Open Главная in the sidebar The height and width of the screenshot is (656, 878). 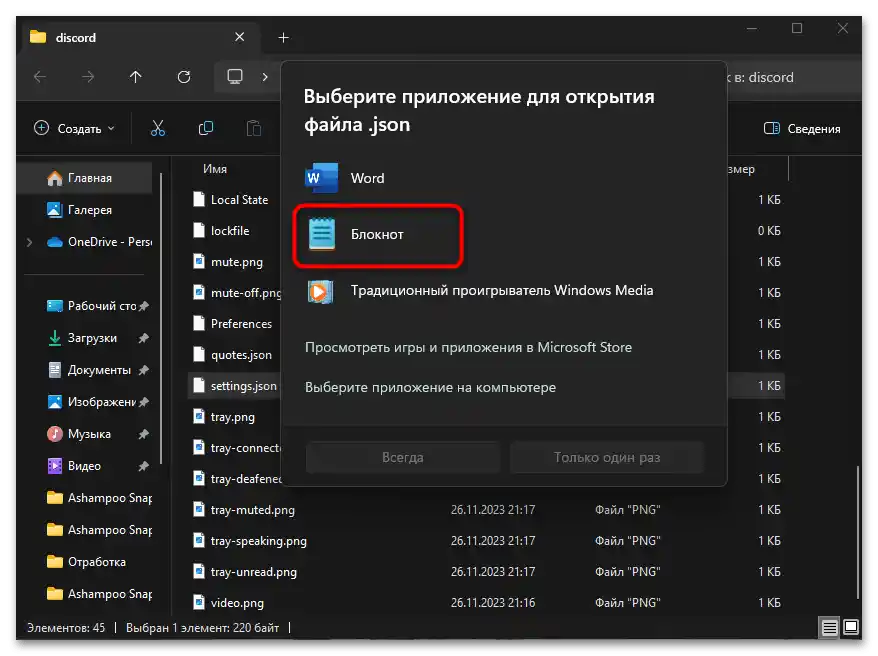coord(85,178)
